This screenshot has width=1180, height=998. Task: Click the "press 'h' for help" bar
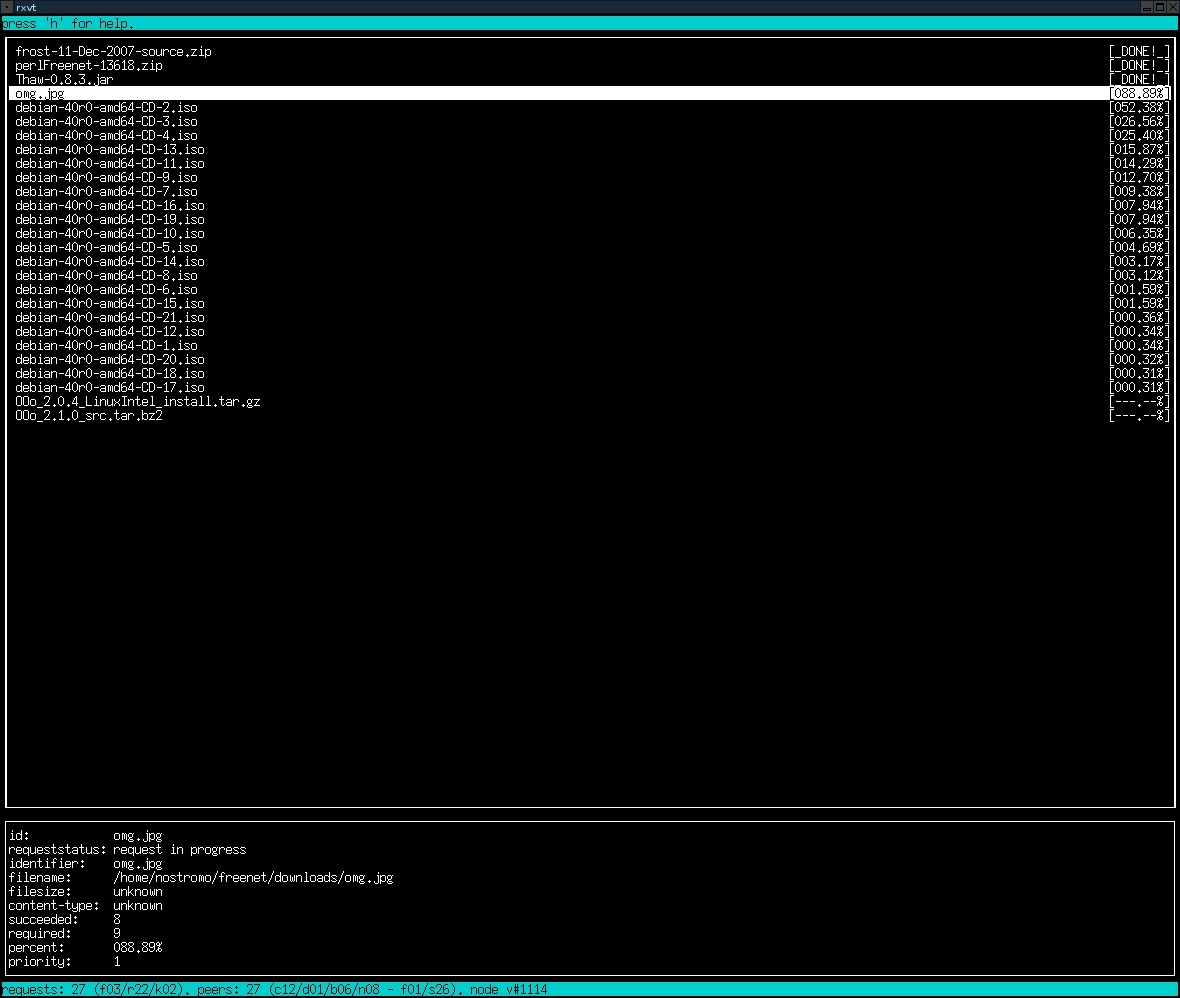point(68,23)
